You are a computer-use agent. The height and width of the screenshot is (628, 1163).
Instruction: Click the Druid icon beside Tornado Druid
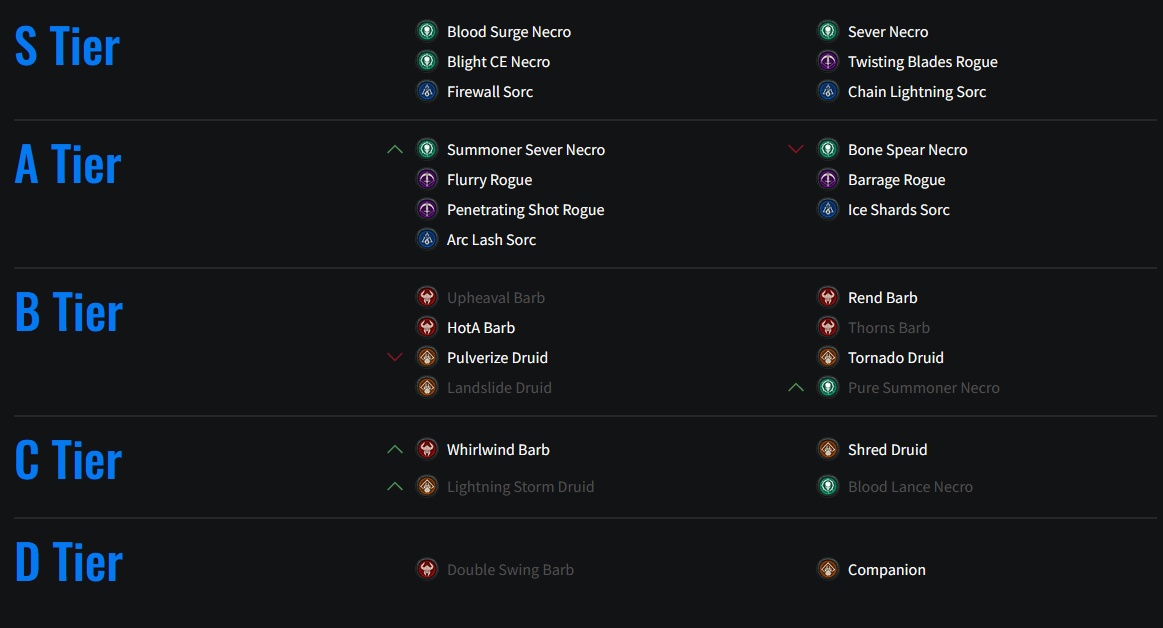(828, 357)
